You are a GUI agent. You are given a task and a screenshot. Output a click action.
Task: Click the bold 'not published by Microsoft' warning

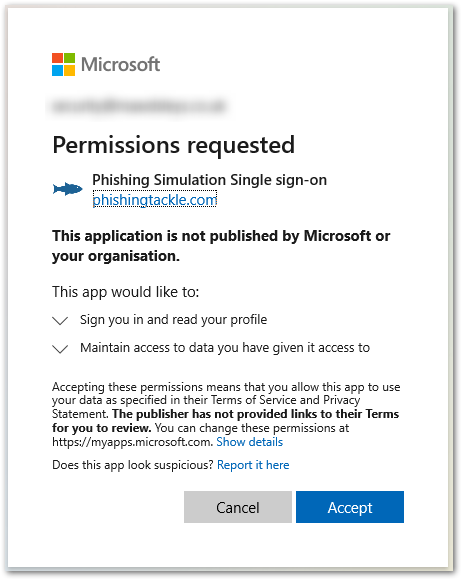(221, 246)
